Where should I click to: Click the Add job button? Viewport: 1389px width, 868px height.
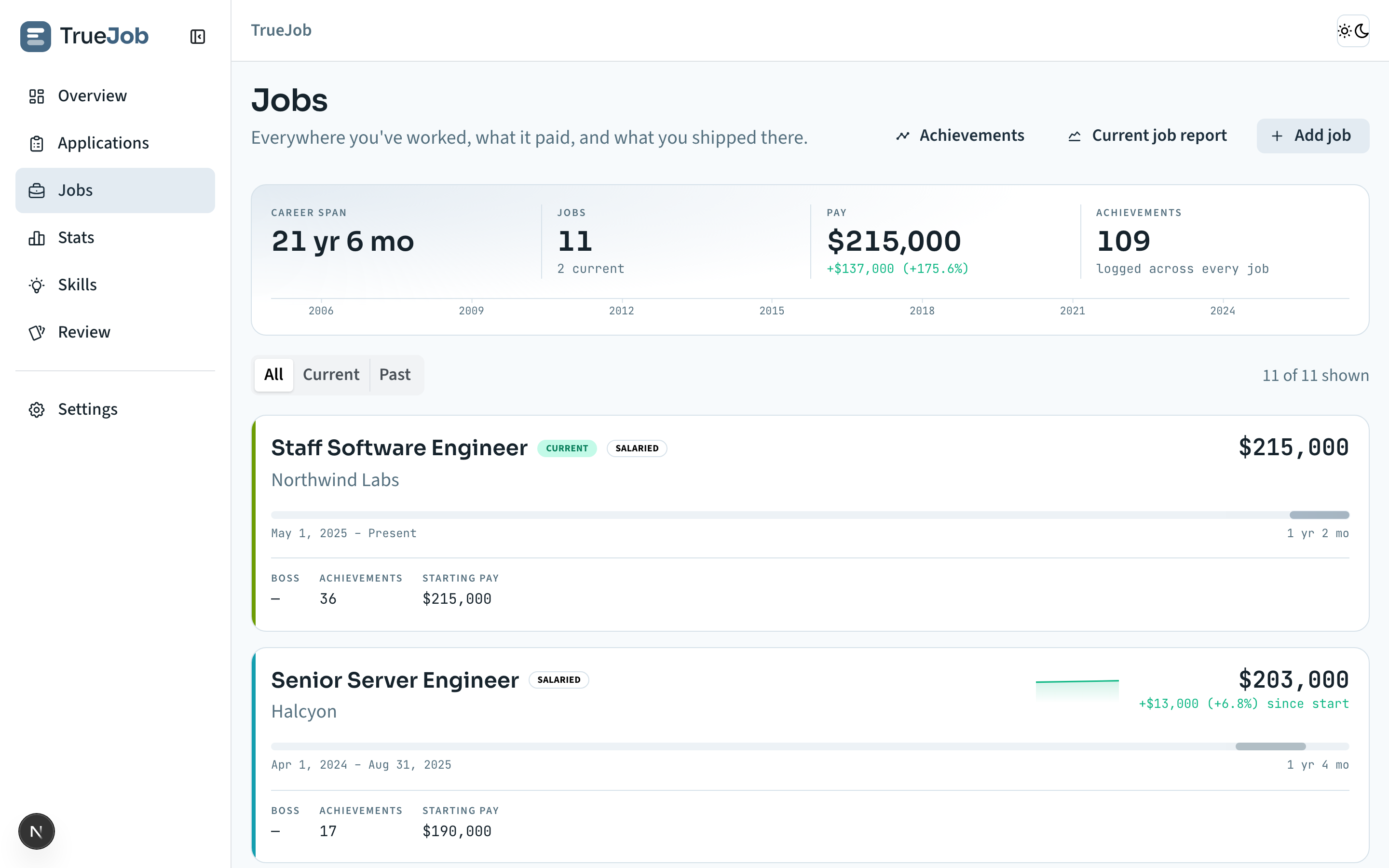(x=1313, y=136)
